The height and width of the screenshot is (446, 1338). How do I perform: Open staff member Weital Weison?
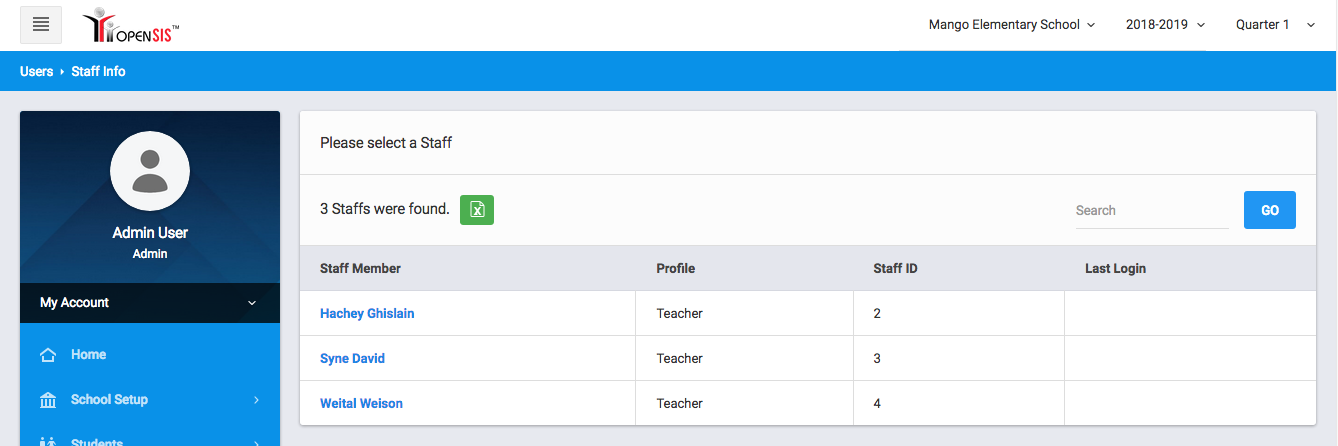[x=361, y=404]
